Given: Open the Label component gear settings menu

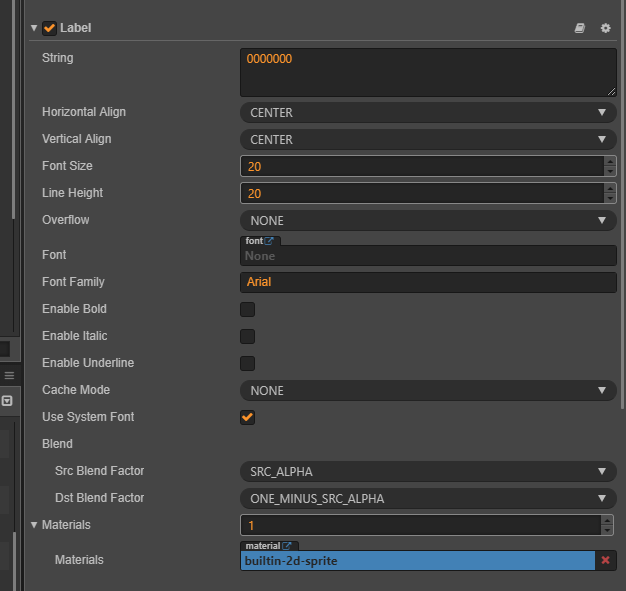Looking at the screenshot, I should 605,28.
